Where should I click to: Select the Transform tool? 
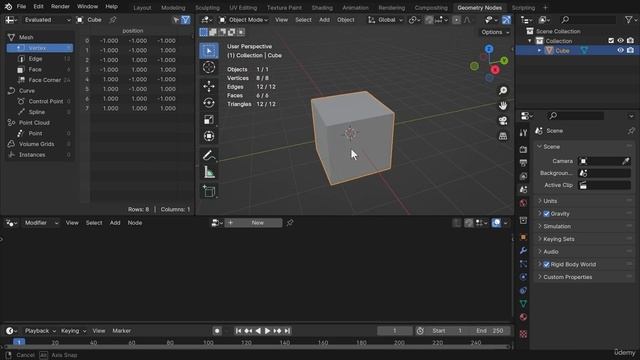pos(209,136)
